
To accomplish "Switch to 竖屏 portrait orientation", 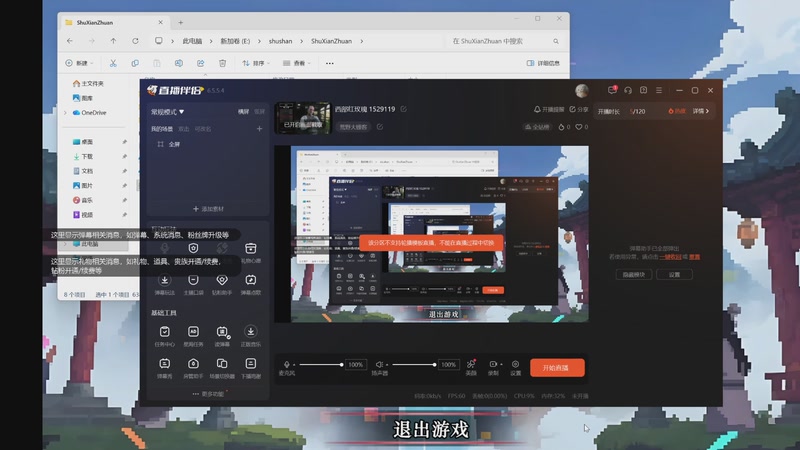I will [x=259, y=112].
